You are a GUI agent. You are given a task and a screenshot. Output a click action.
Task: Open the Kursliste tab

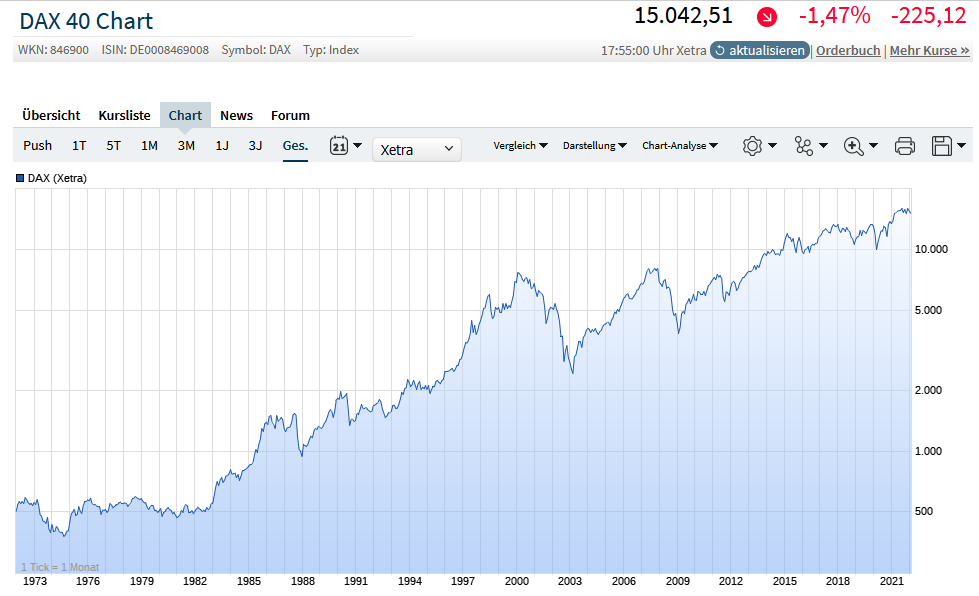click(124, 115)
